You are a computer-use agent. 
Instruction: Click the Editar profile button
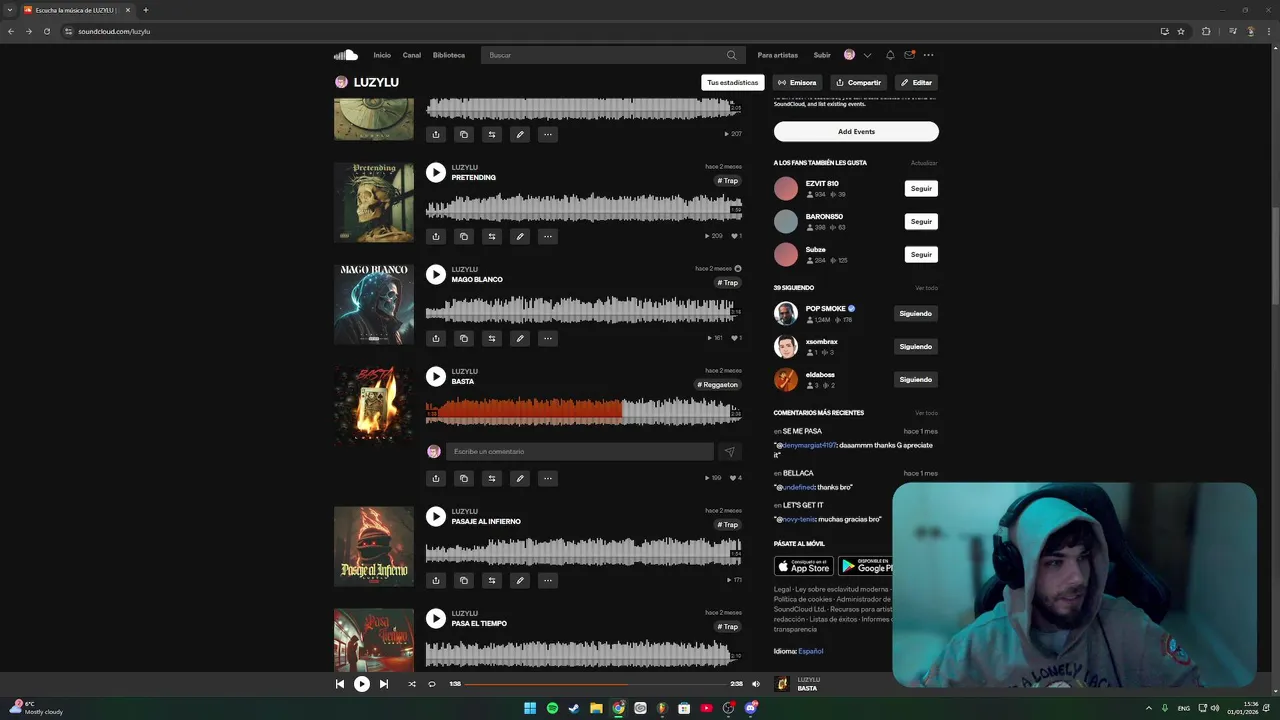tap(916, 82)
